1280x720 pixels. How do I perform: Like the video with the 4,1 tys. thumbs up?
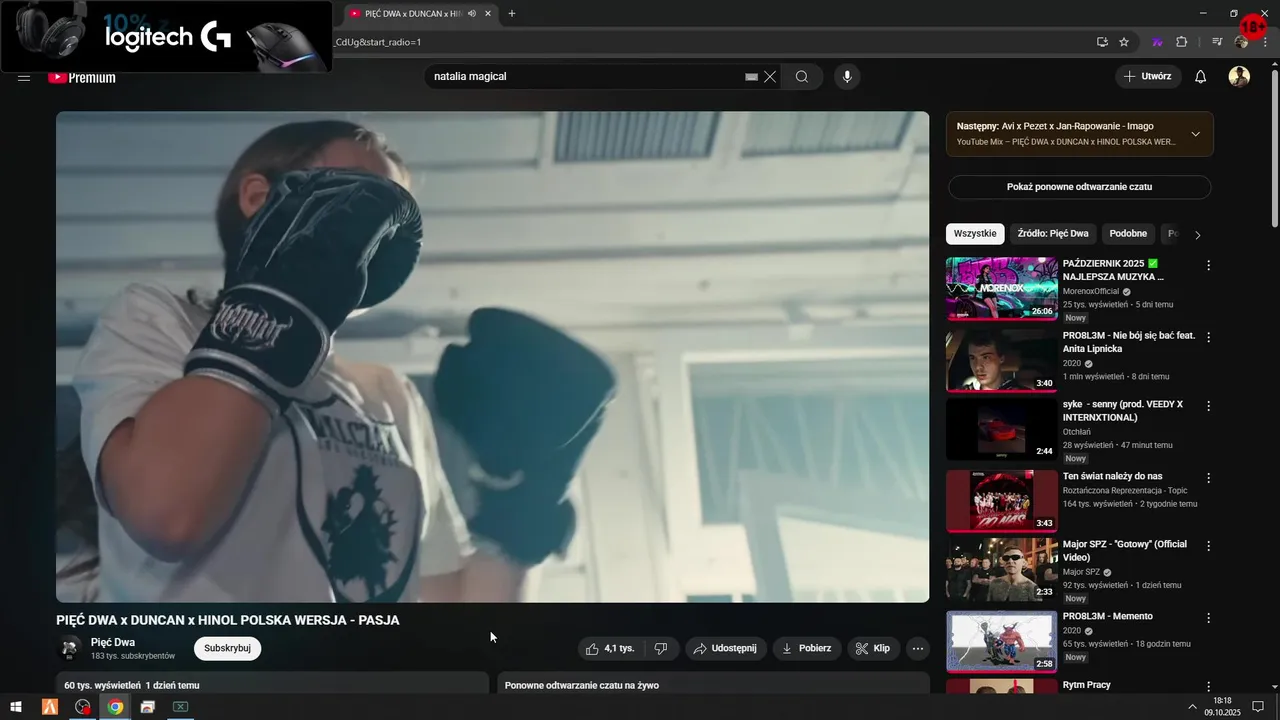612,648
